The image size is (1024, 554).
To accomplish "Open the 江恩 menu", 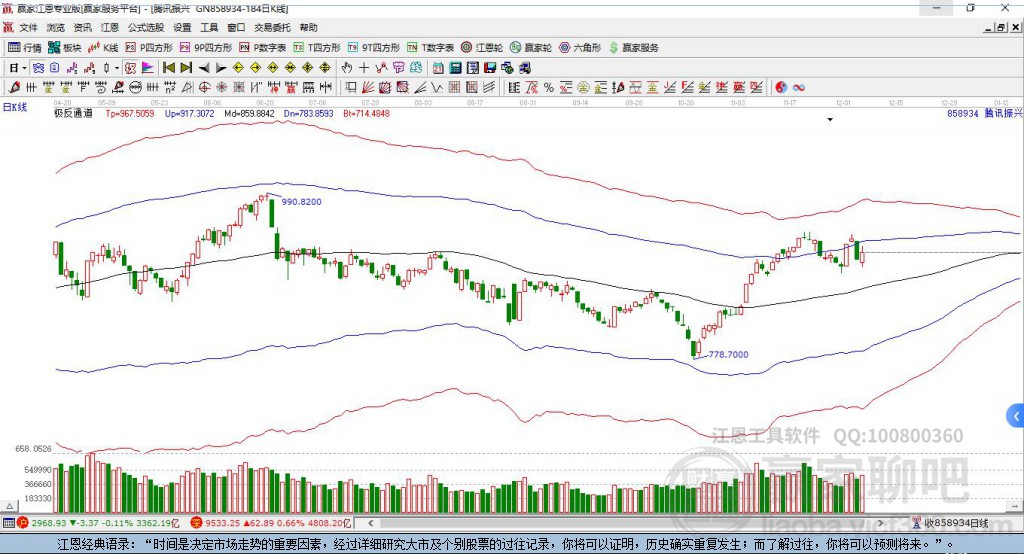I will pyautogui.click(x=110, y=27).
